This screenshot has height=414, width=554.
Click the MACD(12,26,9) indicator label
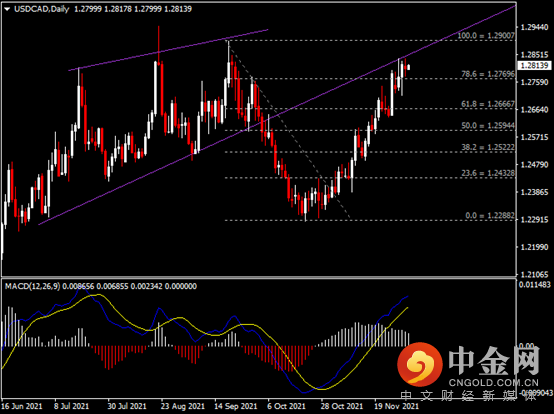tap(33, 286)
